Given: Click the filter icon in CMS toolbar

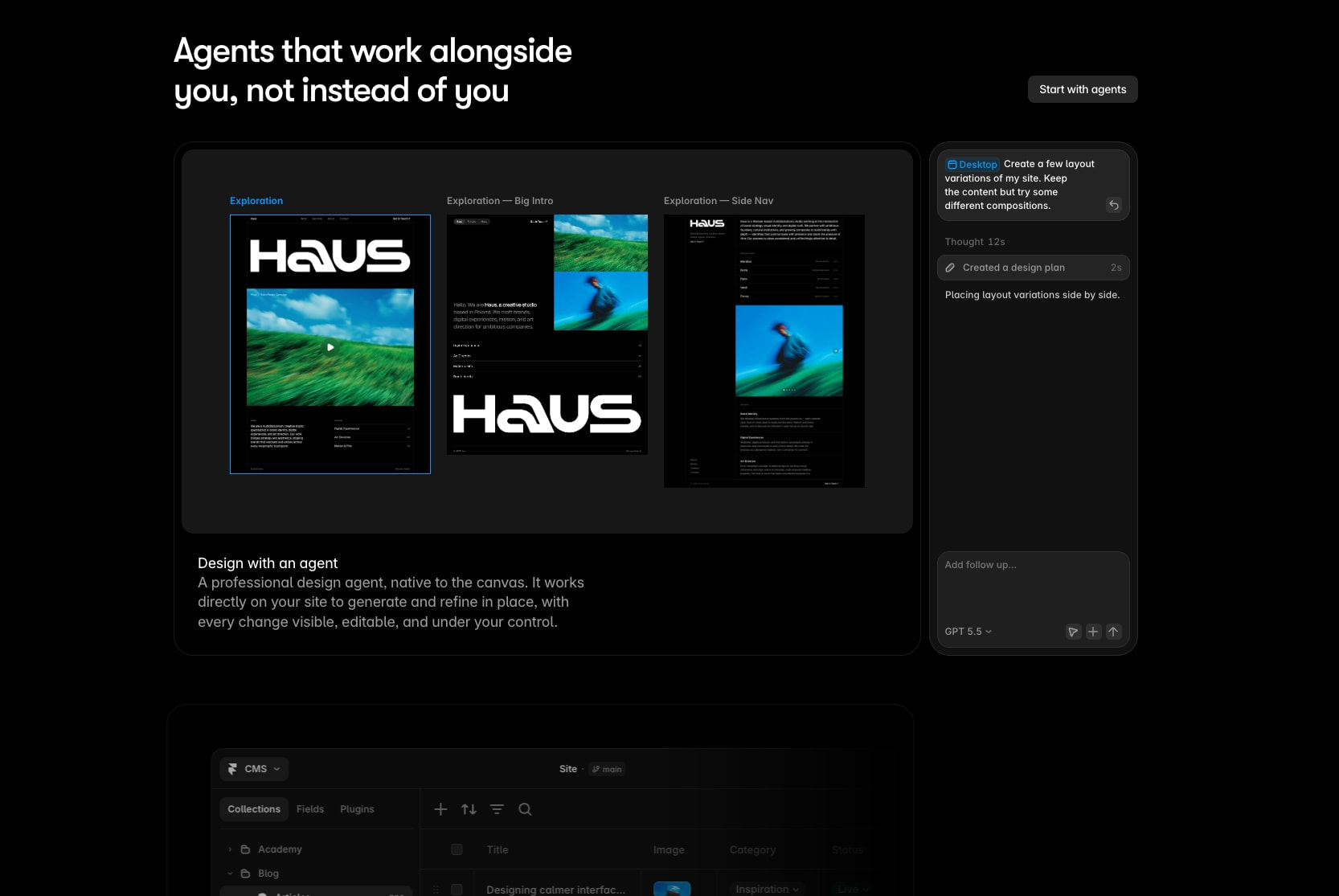Looking at the screenshot, I should pos(497,809).
